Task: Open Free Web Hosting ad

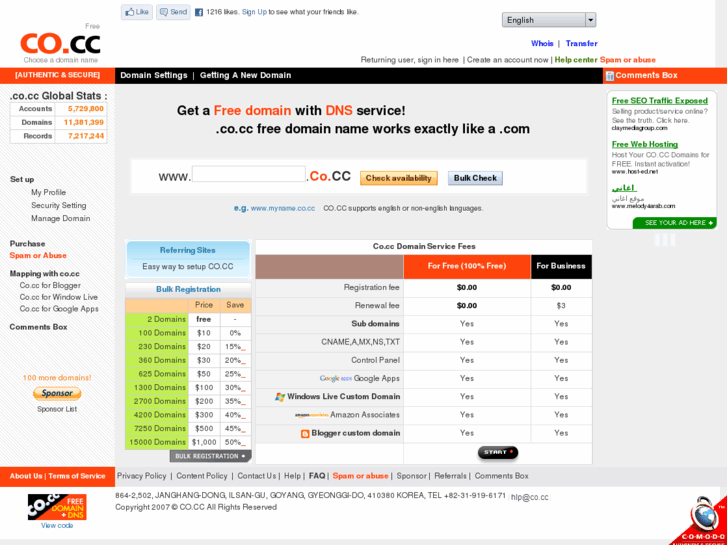Action: tap(645, 144)
